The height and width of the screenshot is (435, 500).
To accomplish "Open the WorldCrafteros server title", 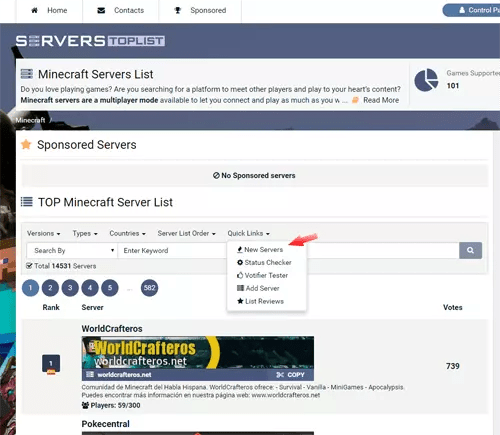I will tap(112, 329).
